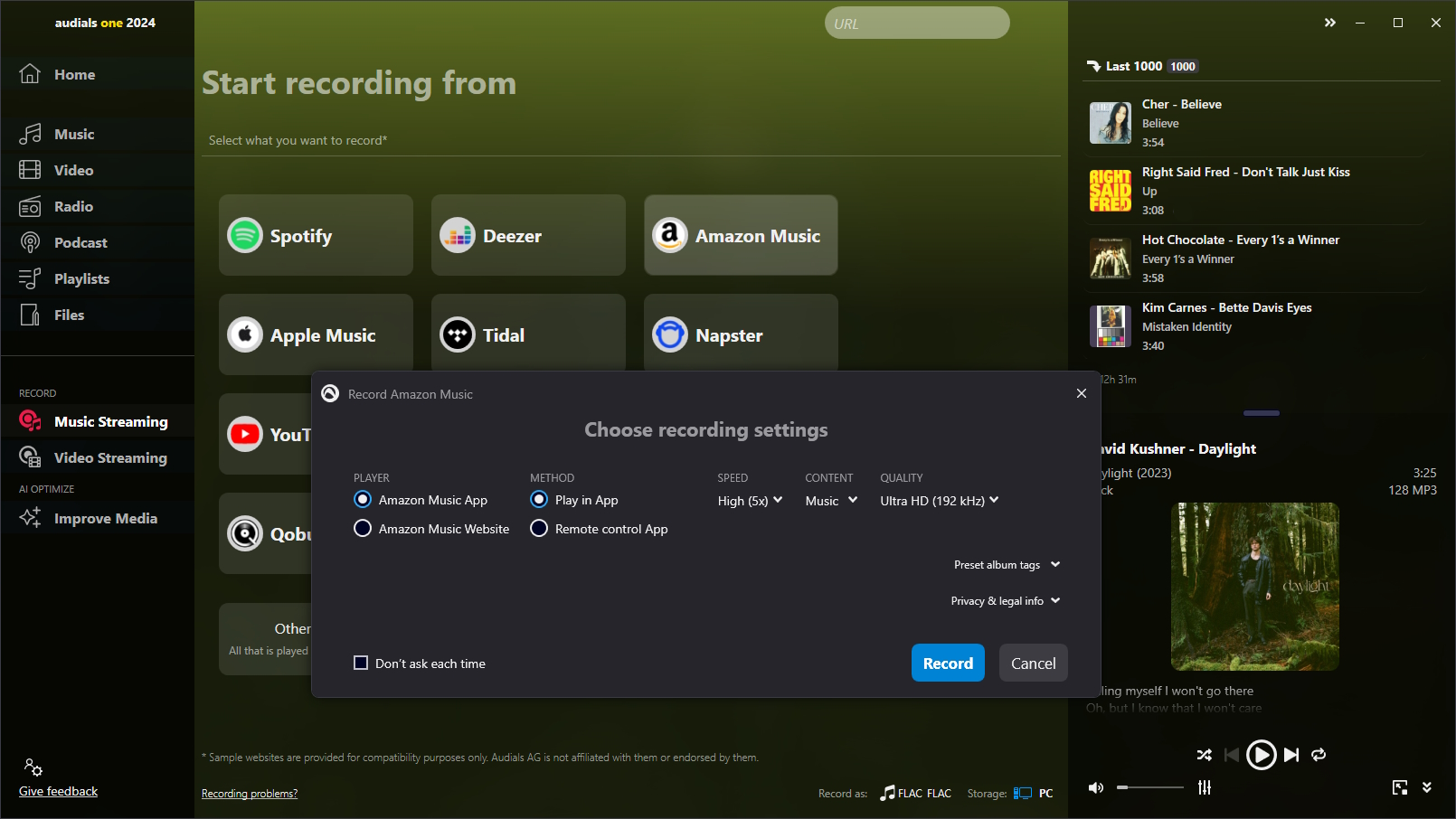Image resolution: width=1456 pixels, height=819 pixels.
Task: Choose Other sources tile
Action: (x=265, y=639)
